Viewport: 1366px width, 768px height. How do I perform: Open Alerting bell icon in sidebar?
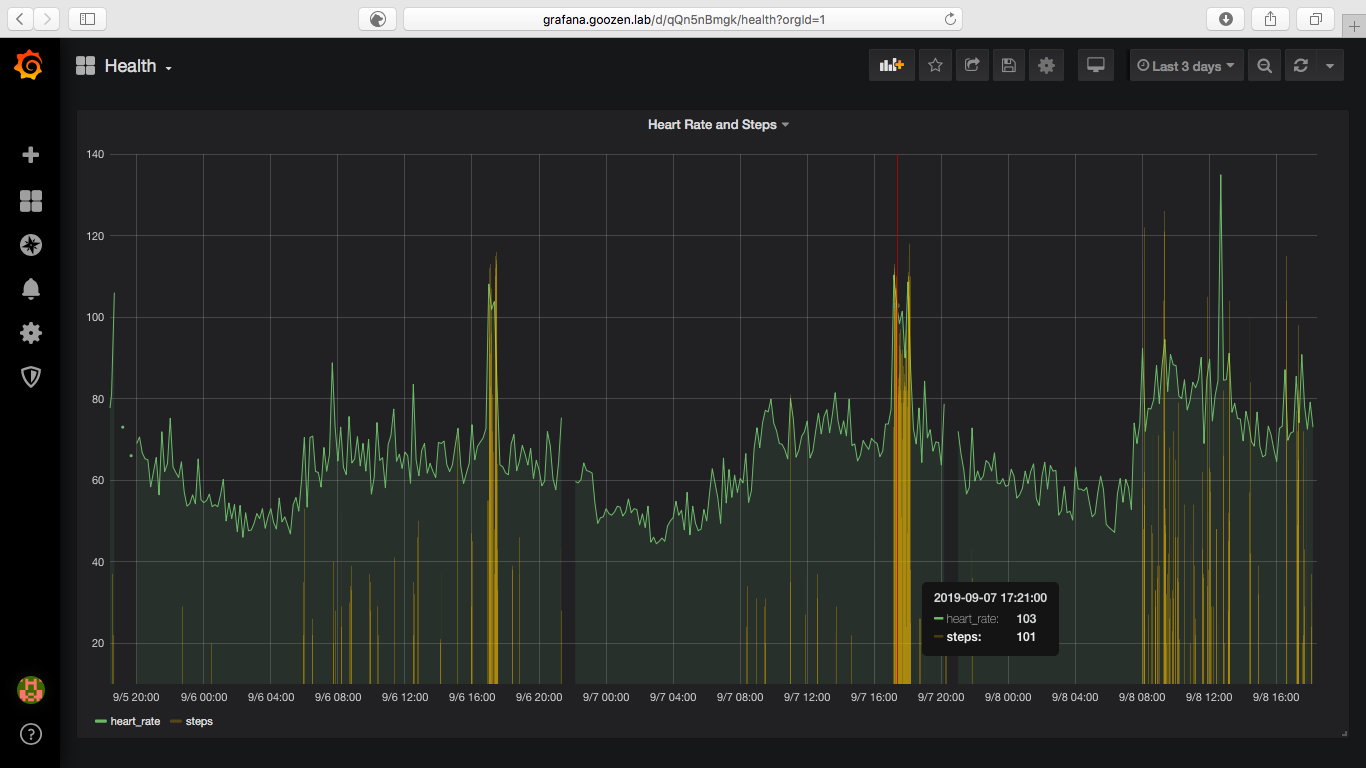click(x=31, y=289)
